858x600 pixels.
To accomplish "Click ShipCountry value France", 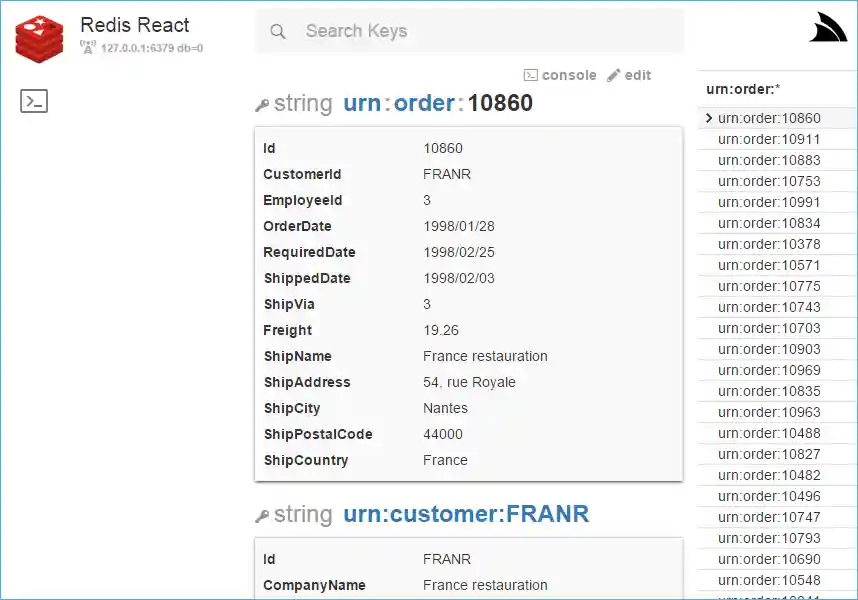I will point(445,460).
